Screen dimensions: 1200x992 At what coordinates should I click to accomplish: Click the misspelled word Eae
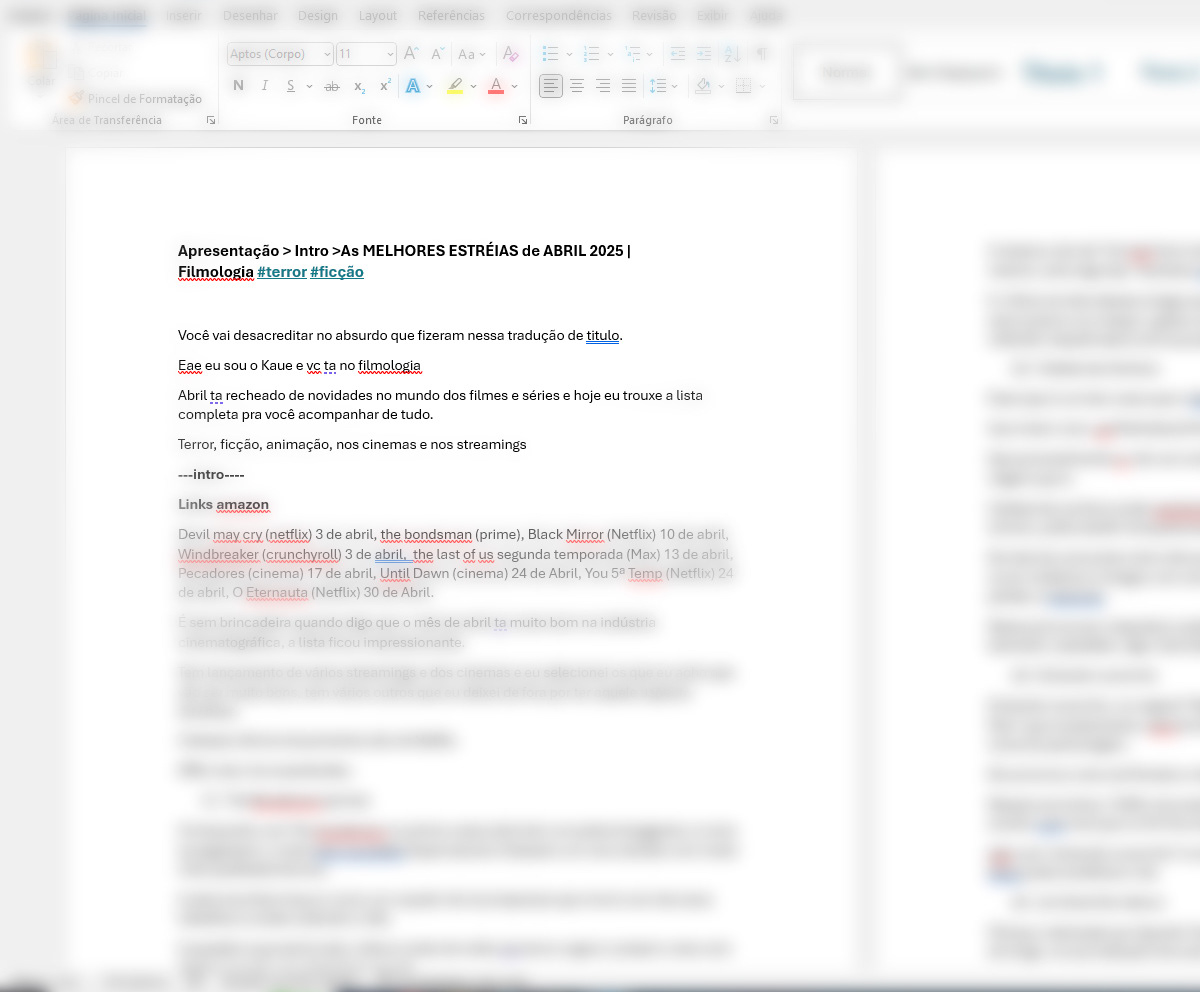(190, 365)
